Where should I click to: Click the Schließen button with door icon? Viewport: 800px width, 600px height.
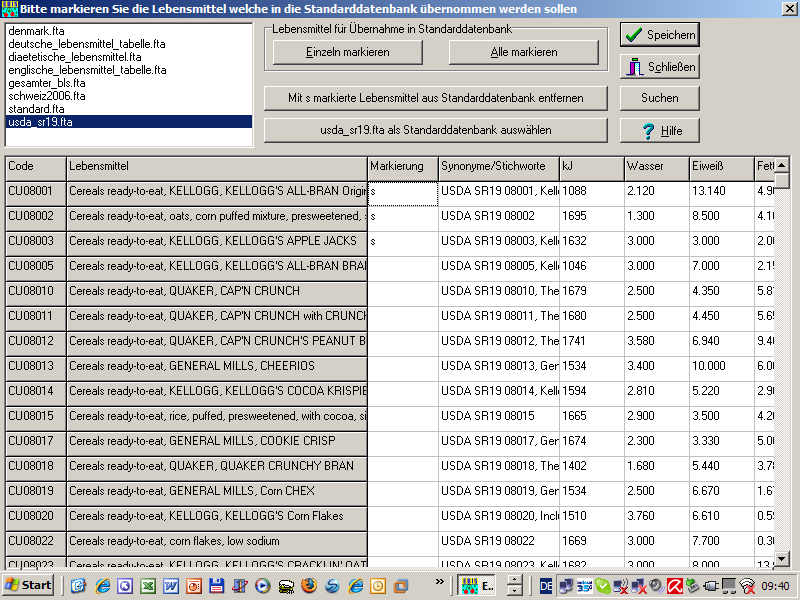click(659, 67)
